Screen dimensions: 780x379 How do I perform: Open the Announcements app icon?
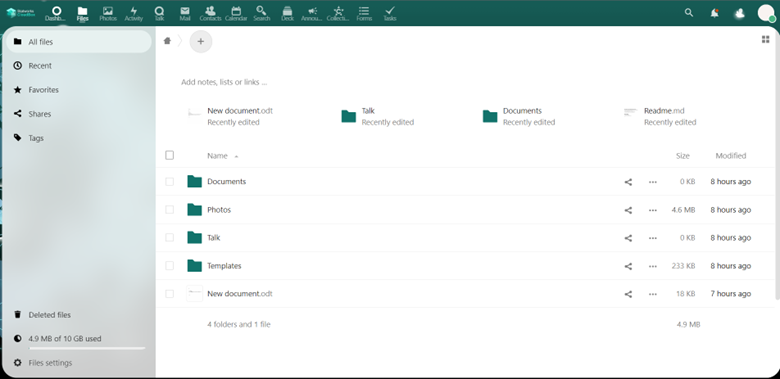[312, 13]
